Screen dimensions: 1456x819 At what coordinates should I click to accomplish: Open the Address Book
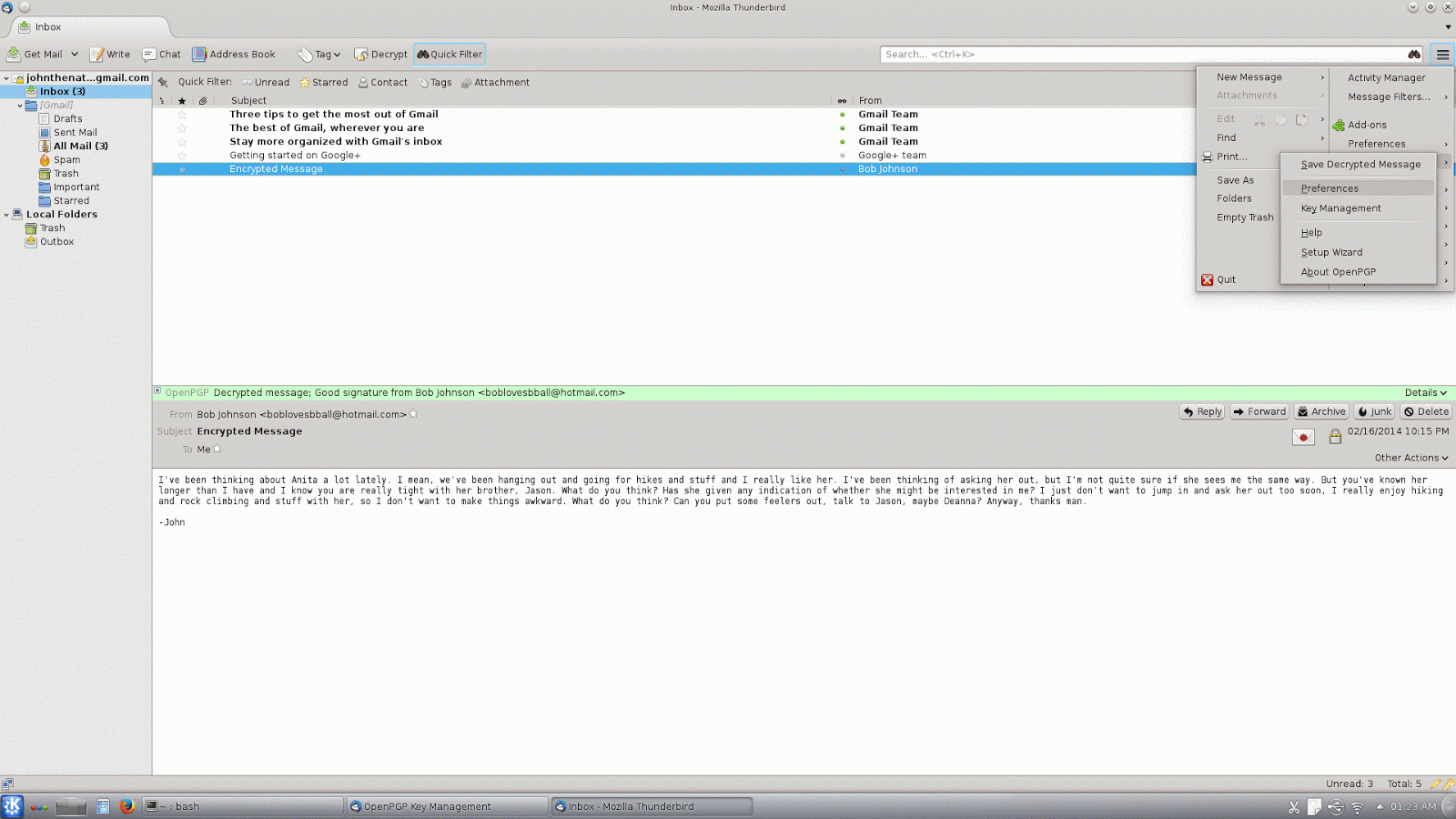(x=234, y=55)
